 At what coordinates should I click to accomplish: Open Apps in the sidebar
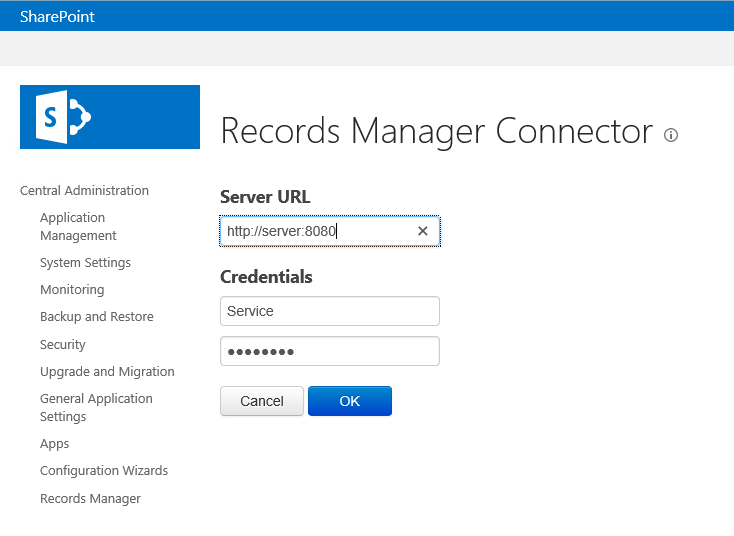point(54,444)
